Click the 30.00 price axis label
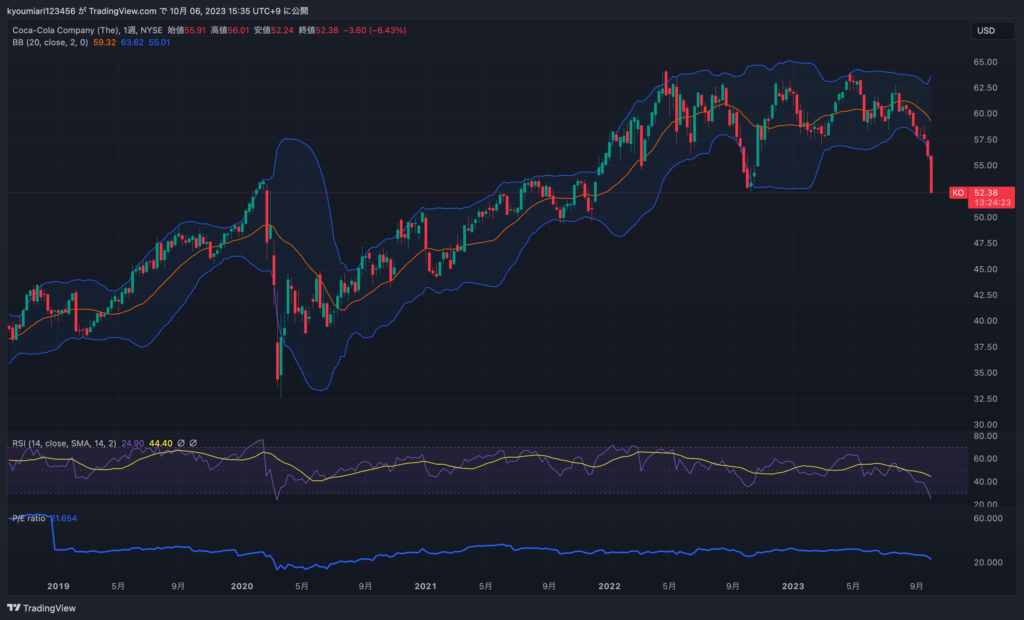 [985, 425]
